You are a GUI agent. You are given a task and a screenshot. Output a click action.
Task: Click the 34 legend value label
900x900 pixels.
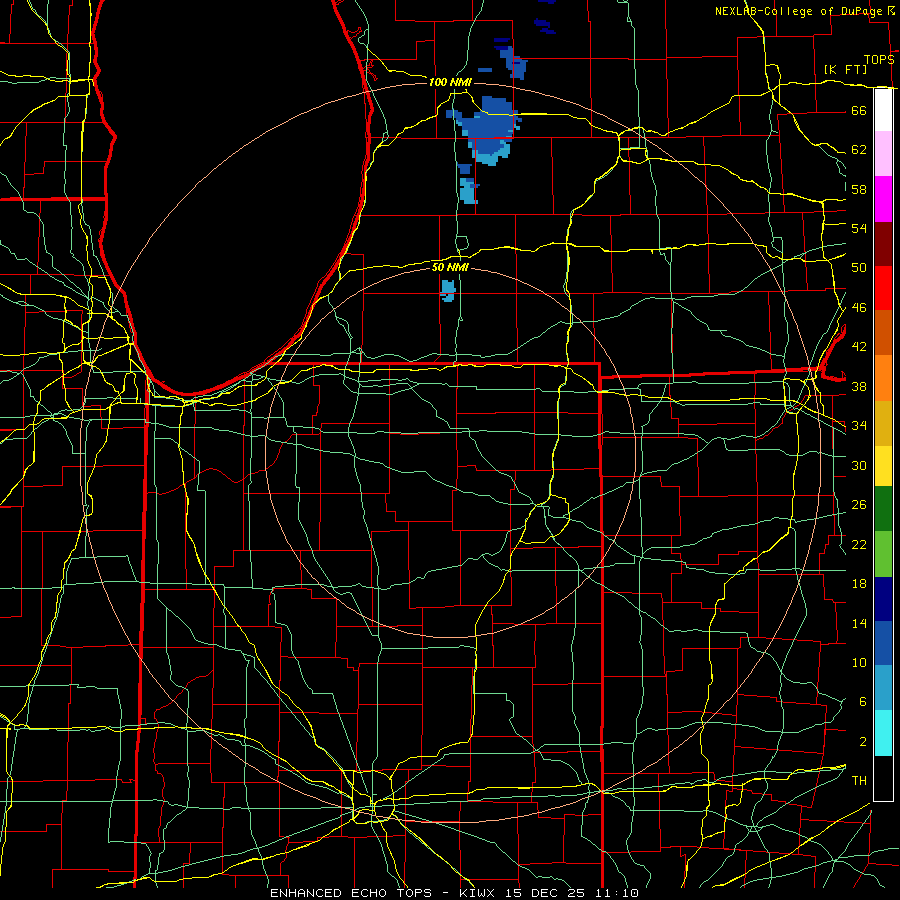click(x=859, y=426)
